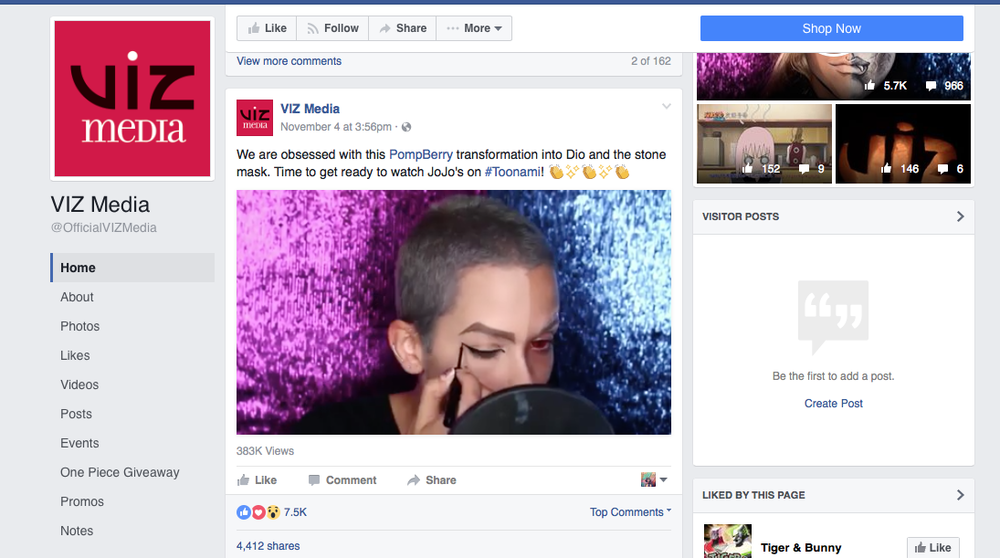Open the love heart reaction icon
The height and width of the screenshot is (558, 1000).
(x=258, y=512)
